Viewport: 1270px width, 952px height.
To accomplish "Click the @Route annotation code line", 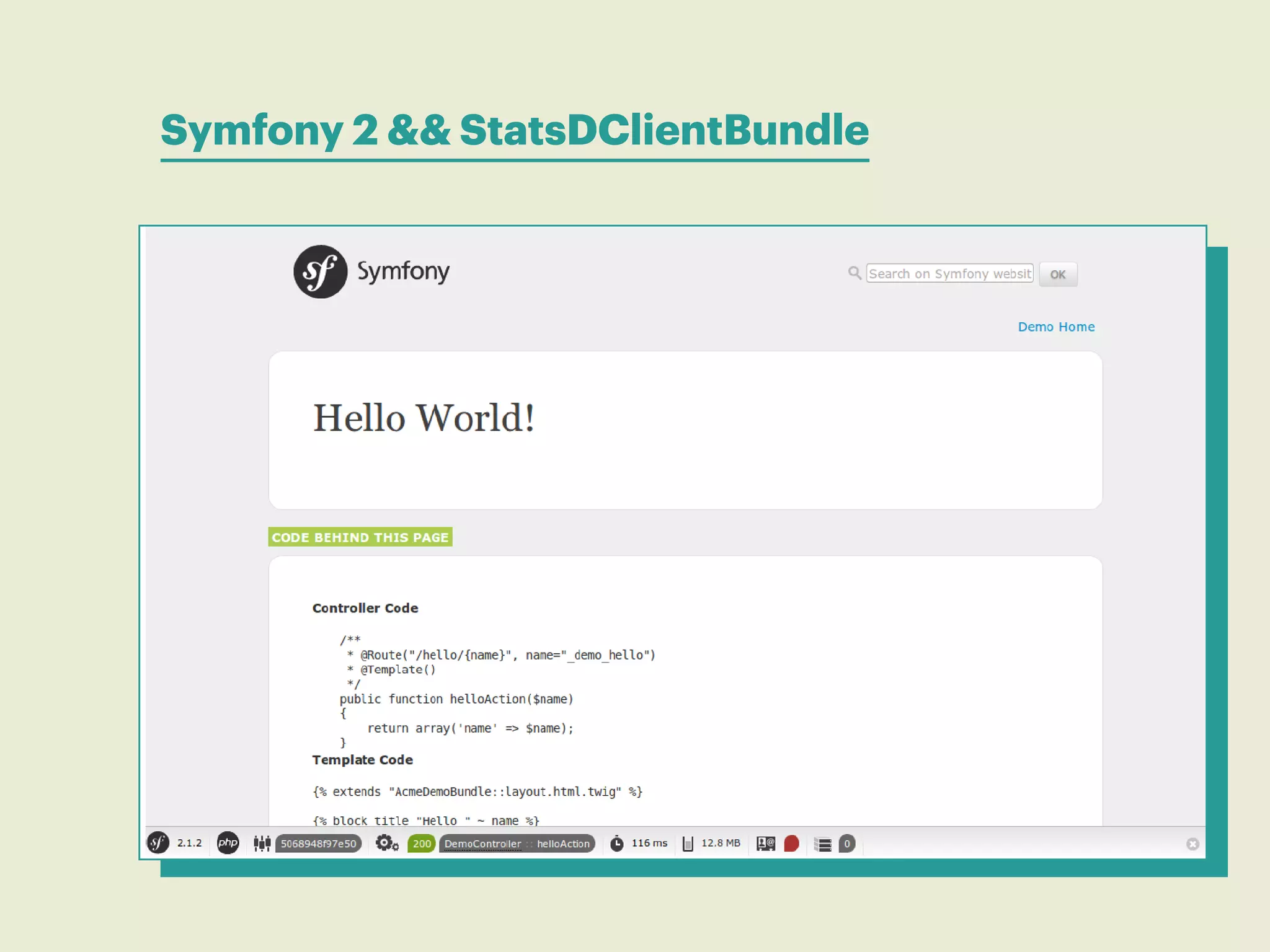I will [x=501, y=655].
